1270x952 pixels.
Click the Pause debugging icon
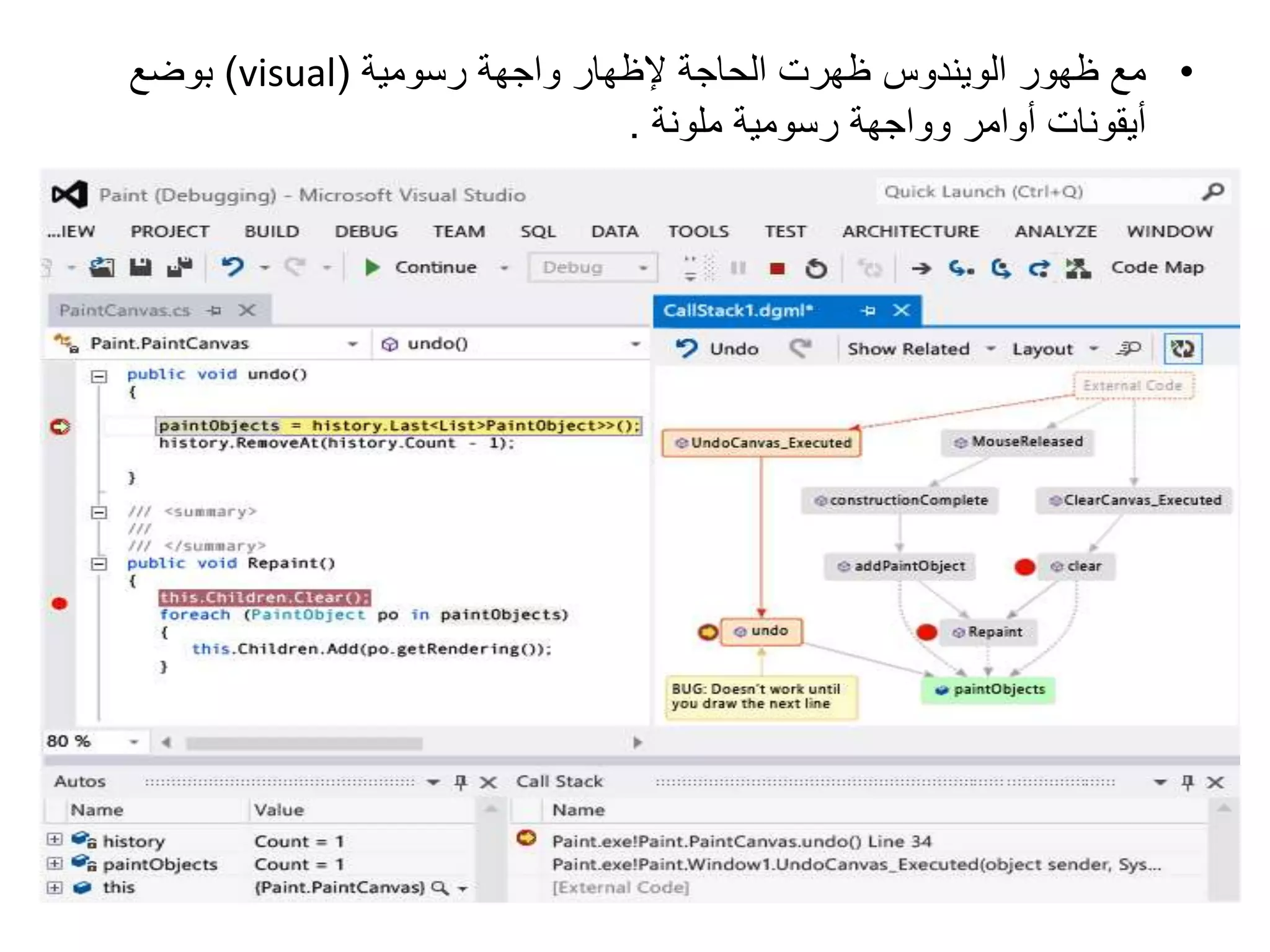pos(737,268)
